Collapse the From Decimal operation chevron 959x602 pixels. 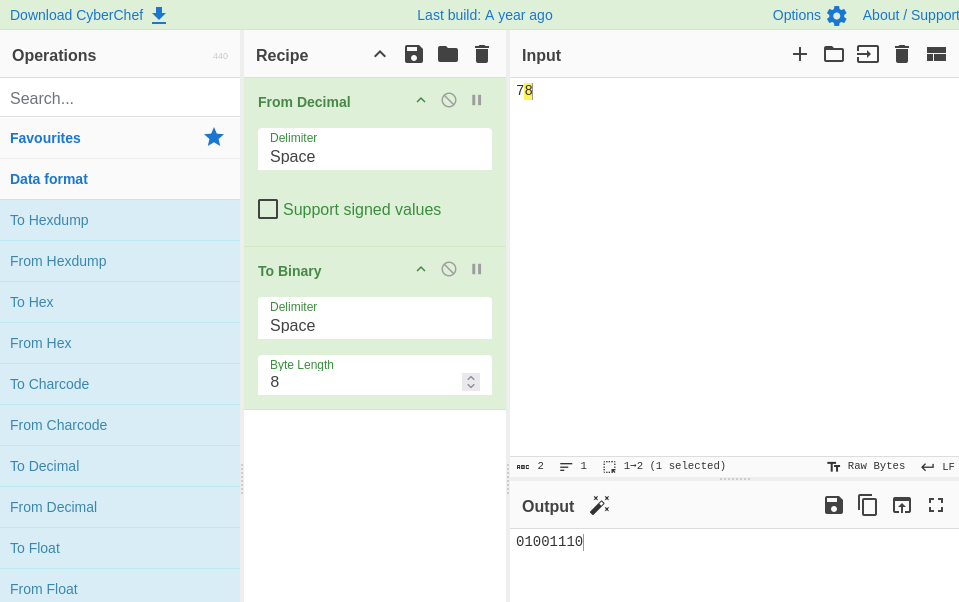click(x=421, y=100)
